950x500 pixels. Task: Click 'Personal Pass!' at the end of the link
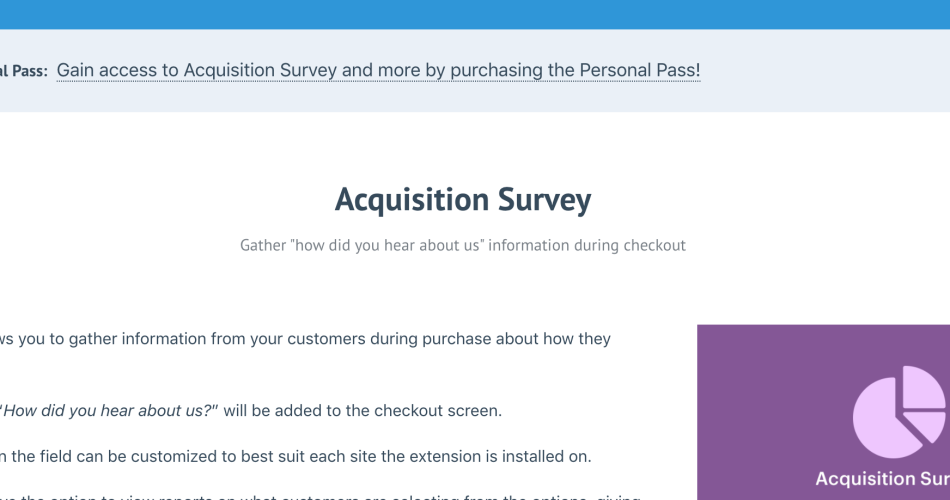coord(640,70)
